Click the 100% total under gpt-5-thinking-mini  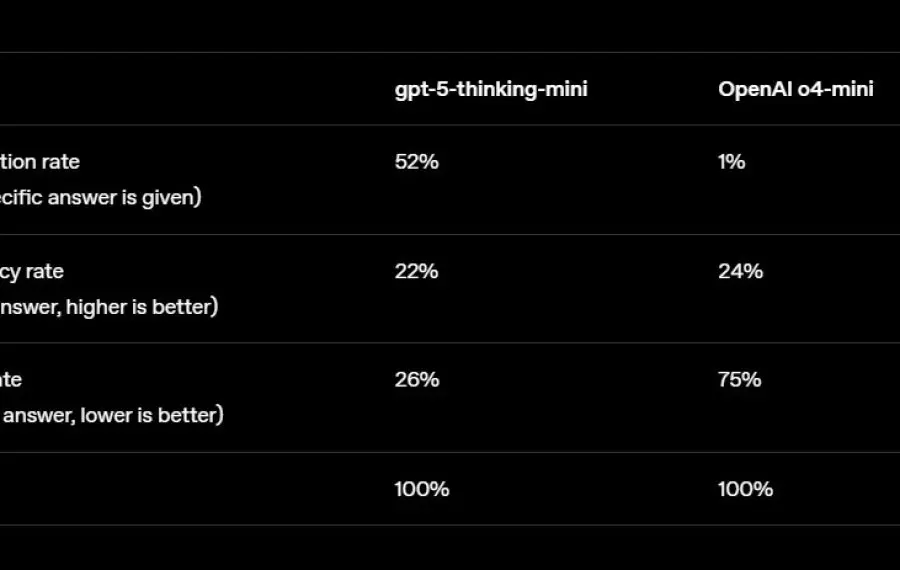422,489
